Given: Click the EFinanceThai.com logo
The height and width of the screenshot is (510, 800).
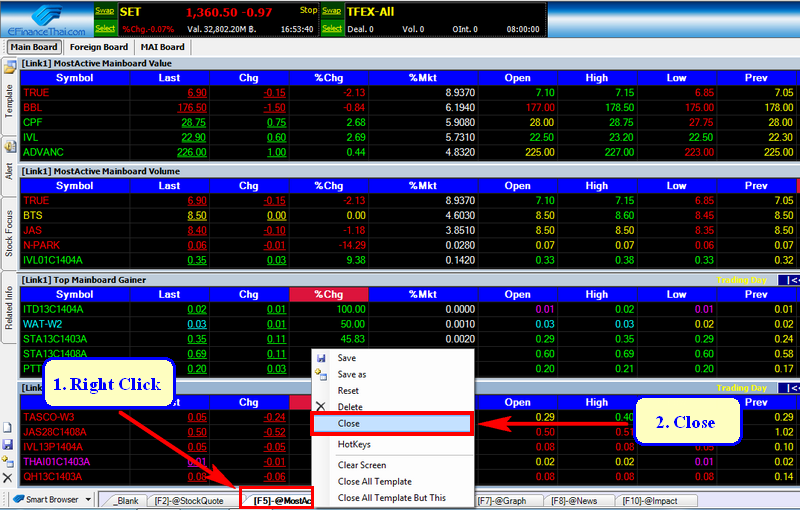Looking at the screenshot, I should 46,19.
